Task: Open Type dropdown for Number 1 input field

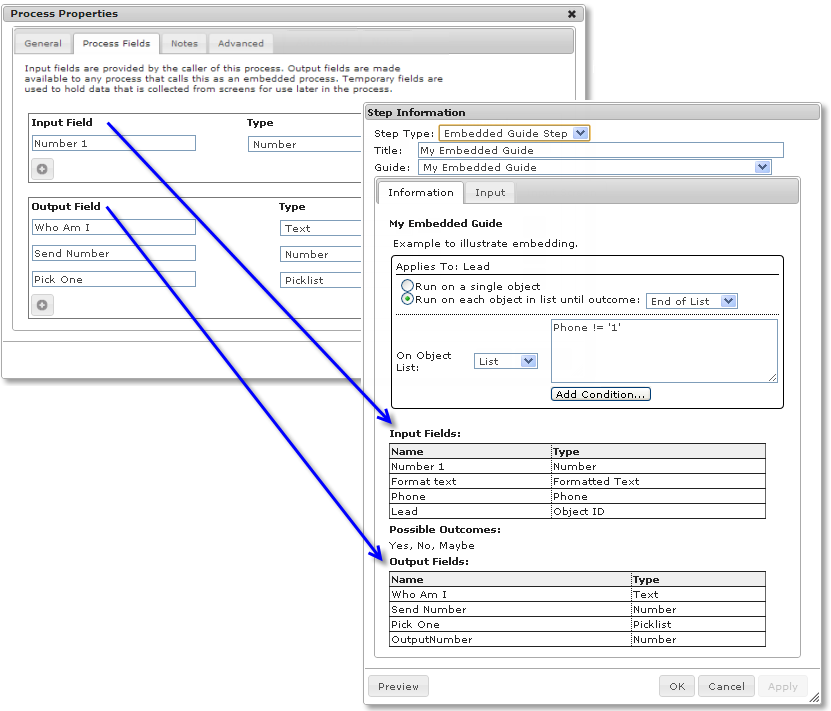Action: [304, 144]
